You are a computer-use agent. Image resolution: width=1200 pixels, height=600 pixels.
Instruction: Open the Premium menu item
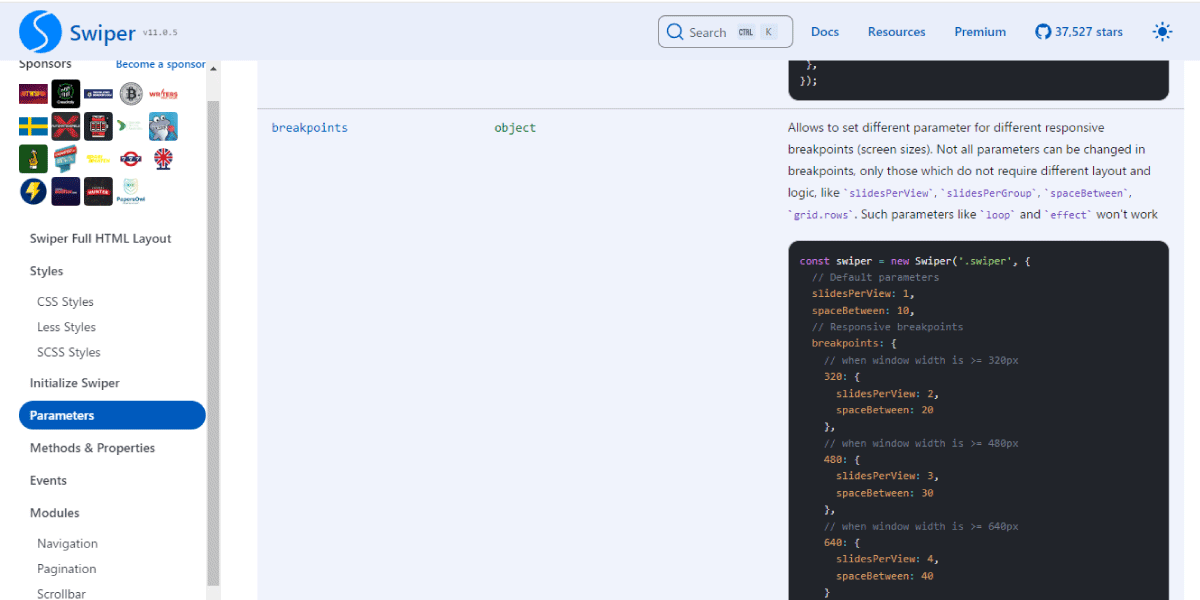(x=980, y=32)
